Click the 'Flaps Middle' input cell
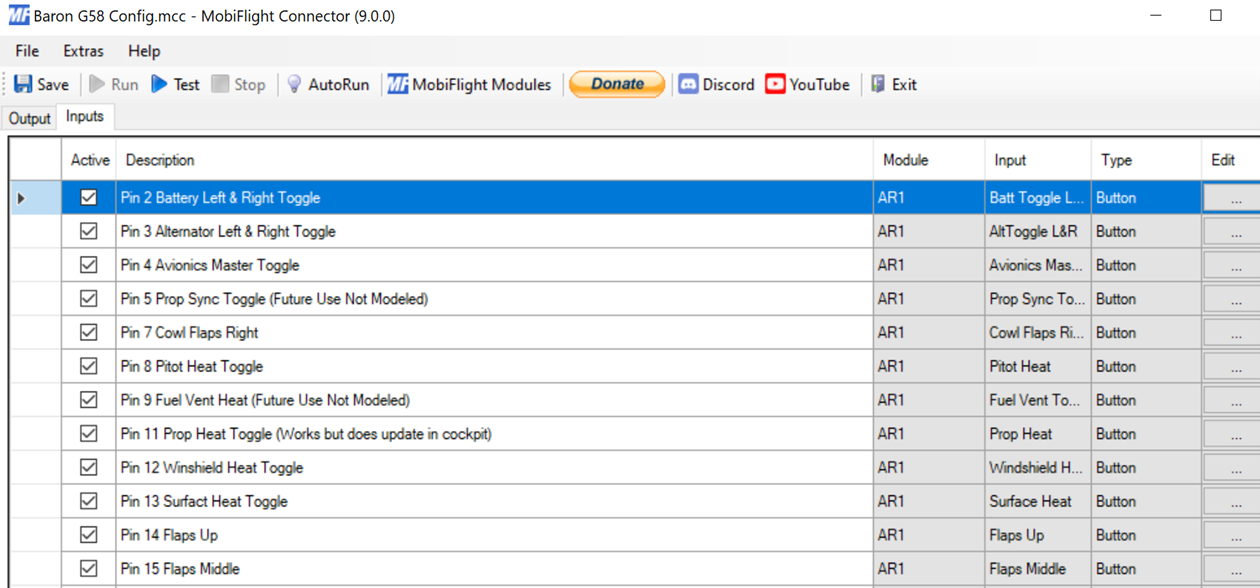 coord(1038,568)
